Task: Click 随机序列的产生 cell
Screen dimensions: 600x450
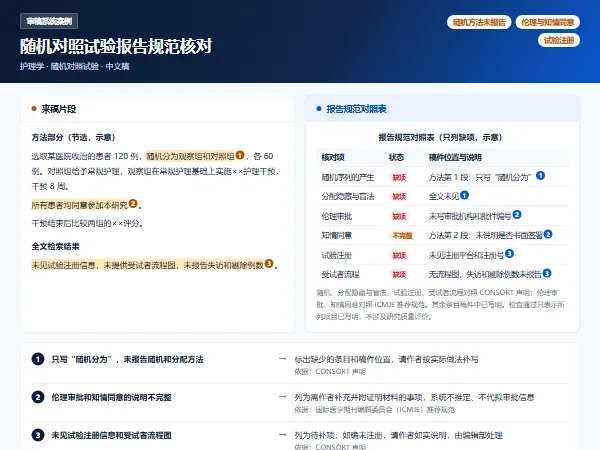Action: (x=348, y=178)
